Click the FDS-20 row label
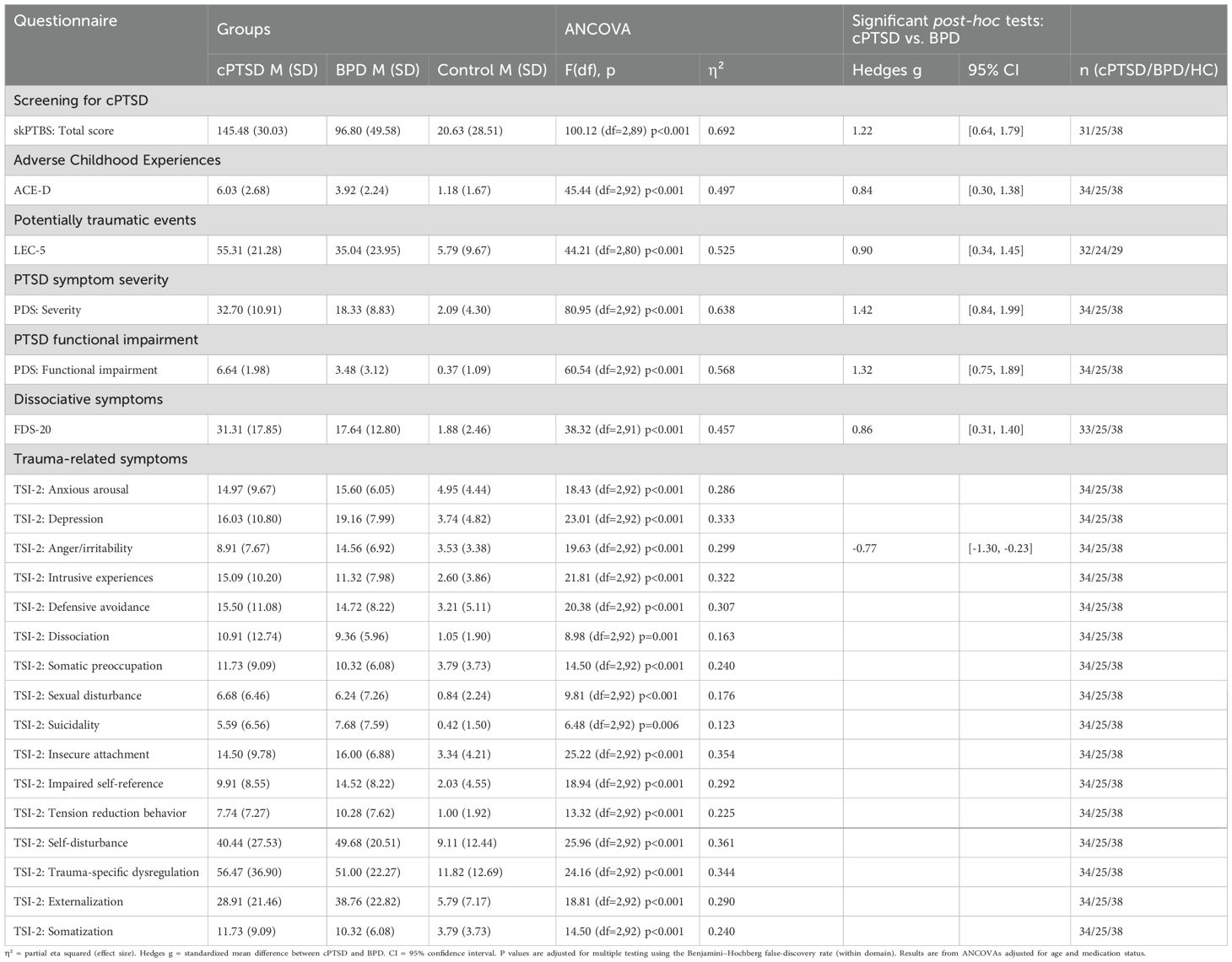This screenshot has height=962, width=1232. 32,430
